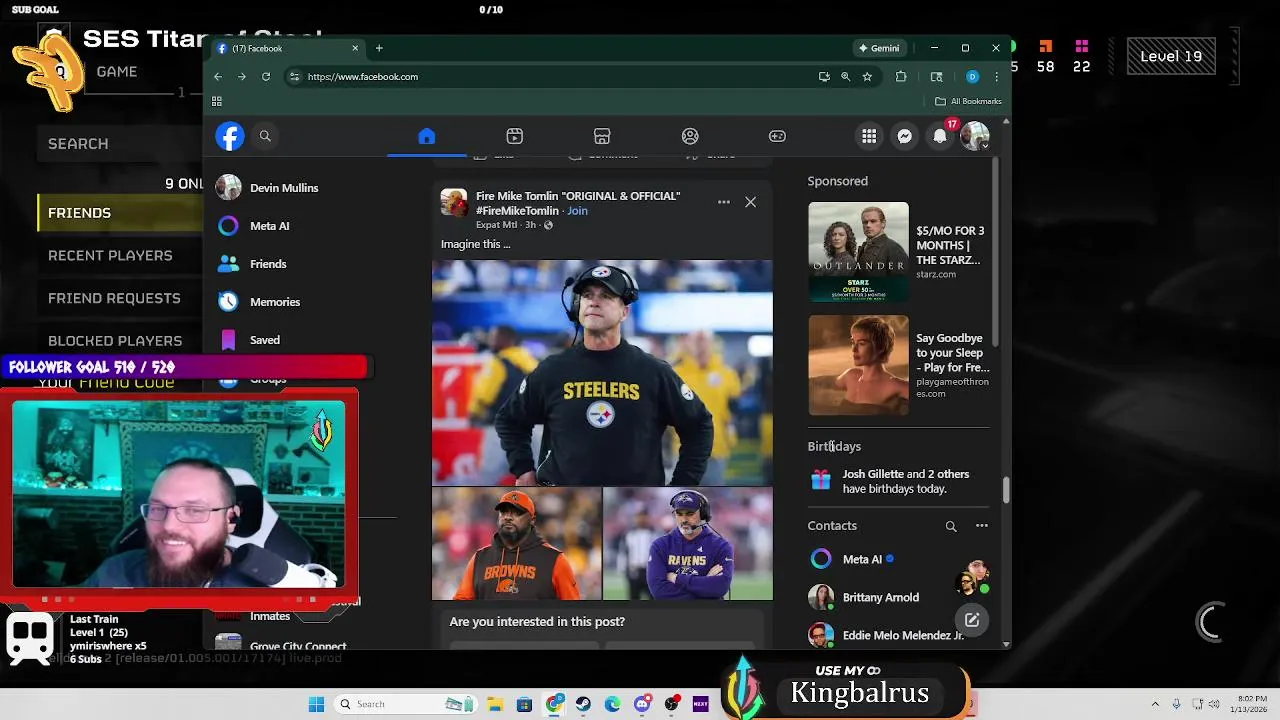Screen dimensions: 1280x720
Task: Click the Chrome address bar URL
Action: pos(363,77)
